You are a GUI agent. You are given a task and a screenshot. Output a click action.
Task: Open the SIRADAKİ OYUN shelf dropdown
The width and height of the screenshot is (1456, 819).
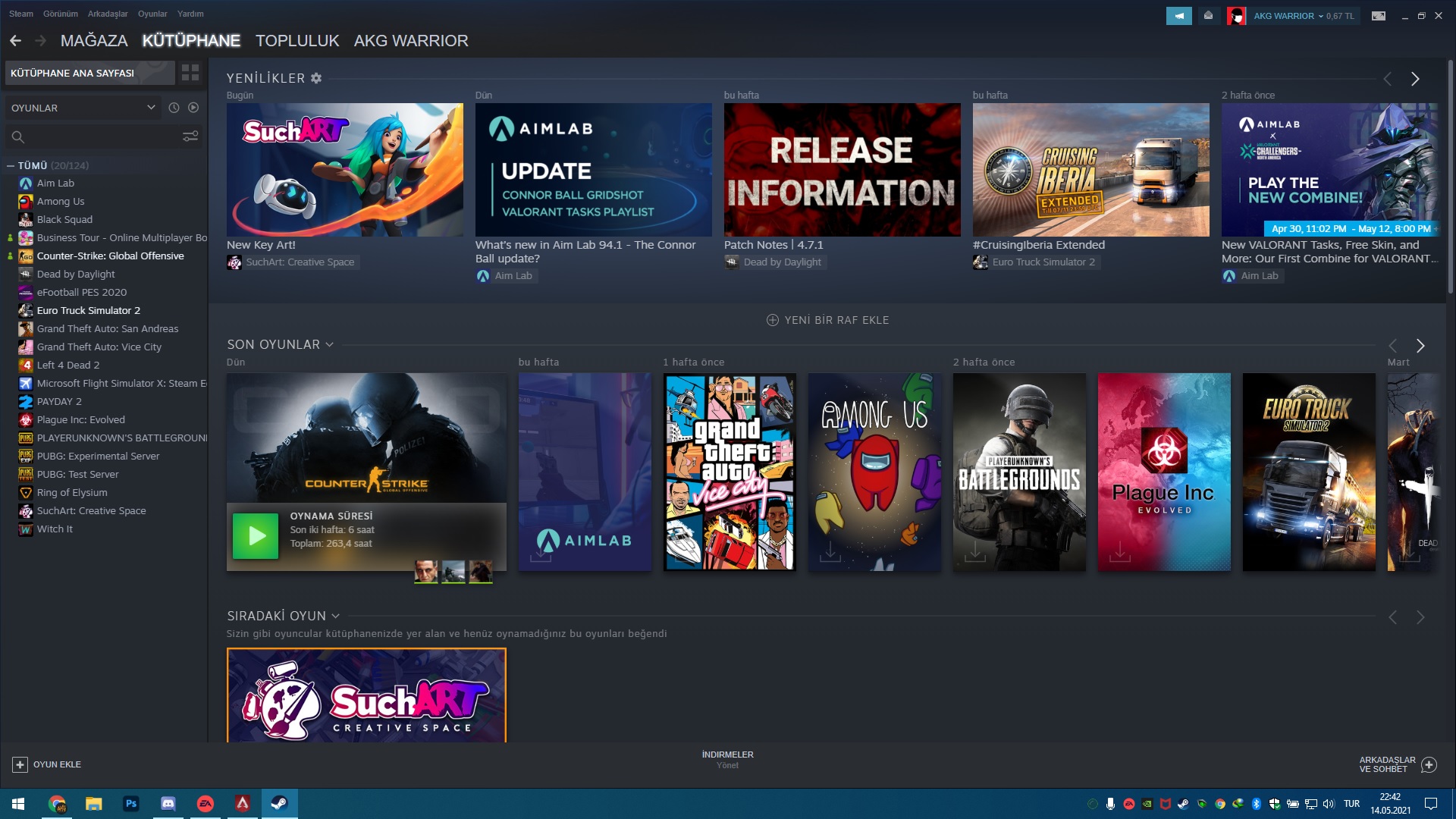[335, 617]
